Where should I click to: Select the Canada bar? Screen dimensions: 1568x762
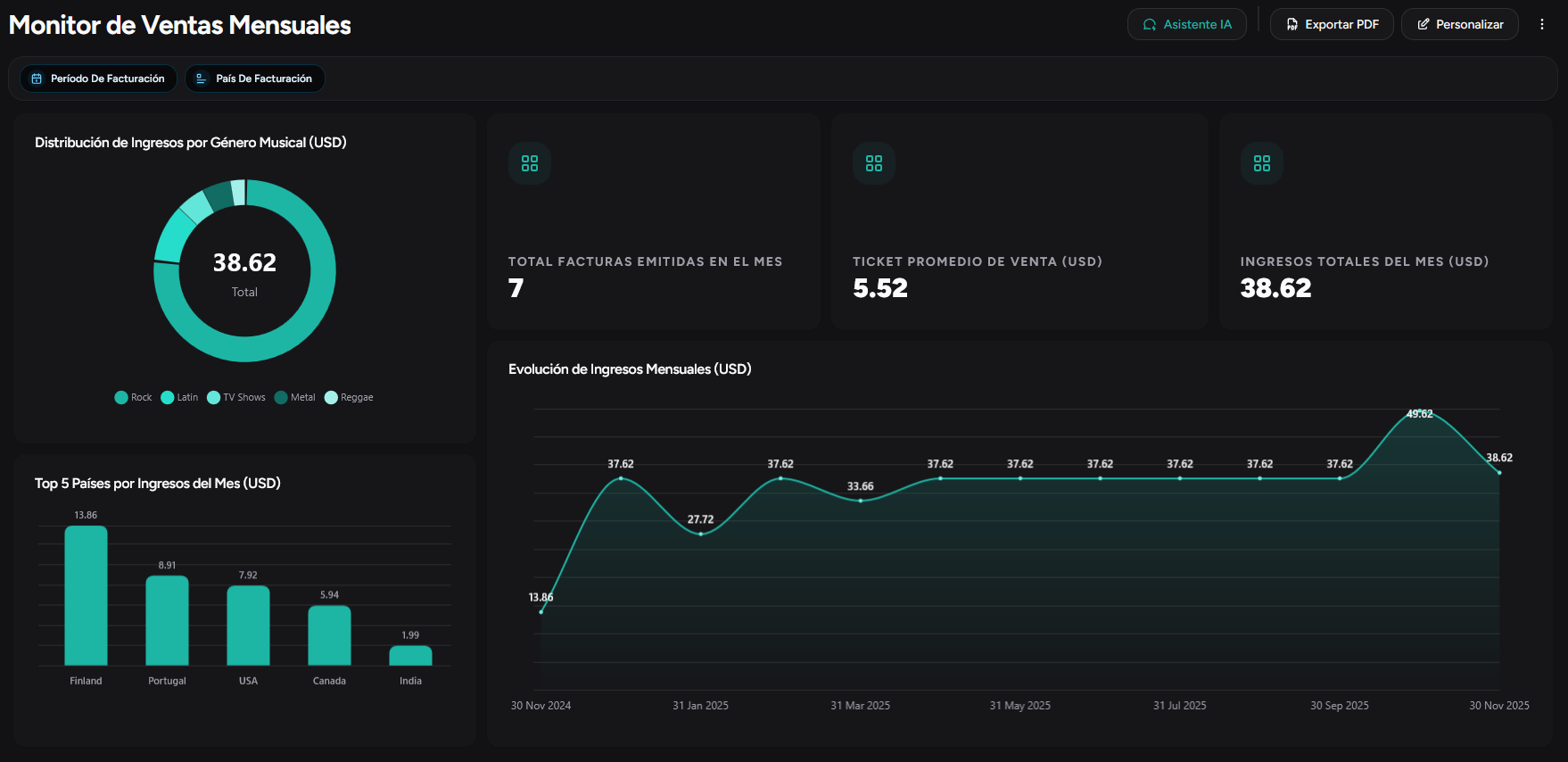329,635
